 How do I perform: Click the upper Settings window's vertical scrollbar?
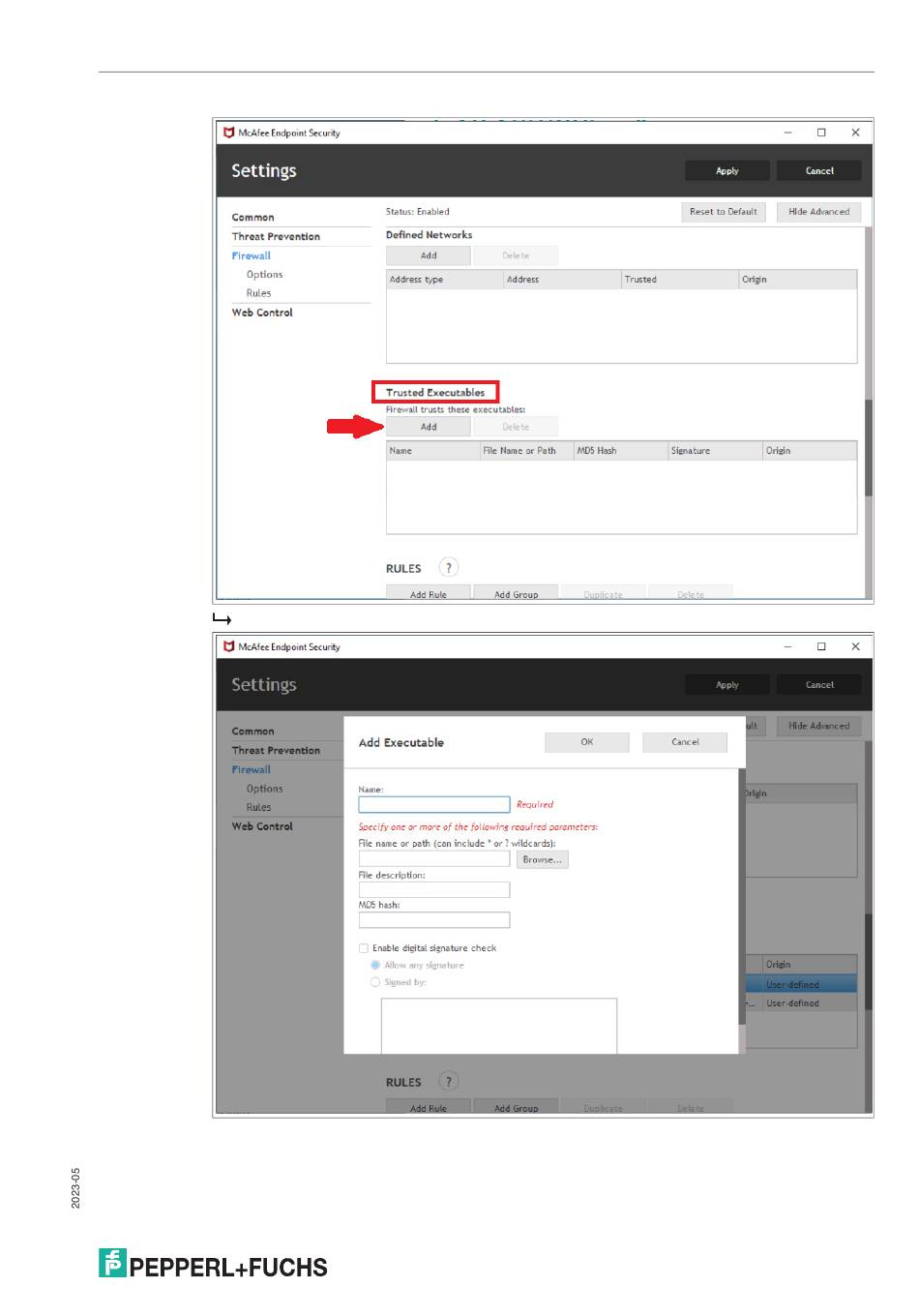coord(869,447)
